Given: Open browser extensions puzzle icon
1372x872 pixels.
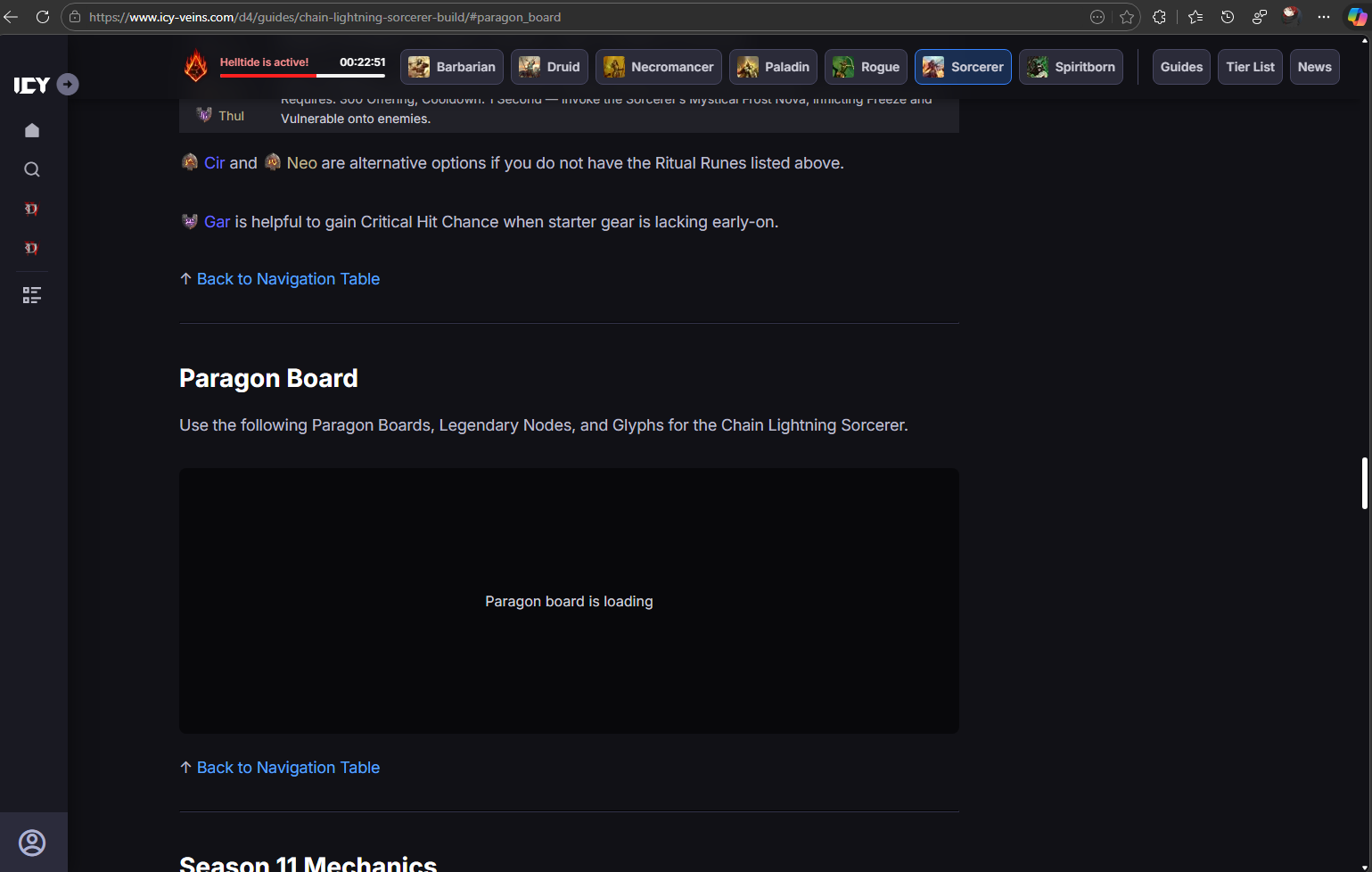Looking at the screenshot, I should click(x=1159, y=17).
